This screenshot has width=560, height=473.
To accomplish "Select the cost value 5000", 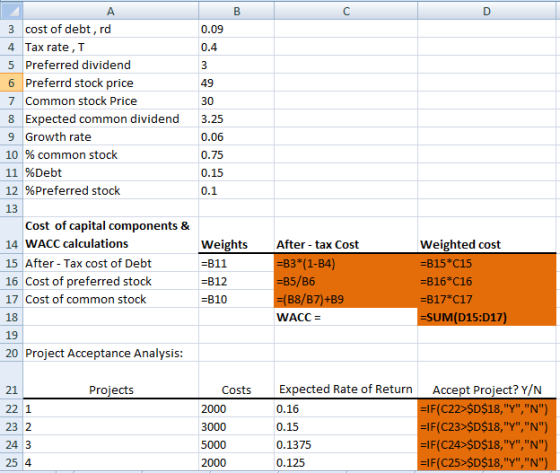I will [x=236, y=444].
